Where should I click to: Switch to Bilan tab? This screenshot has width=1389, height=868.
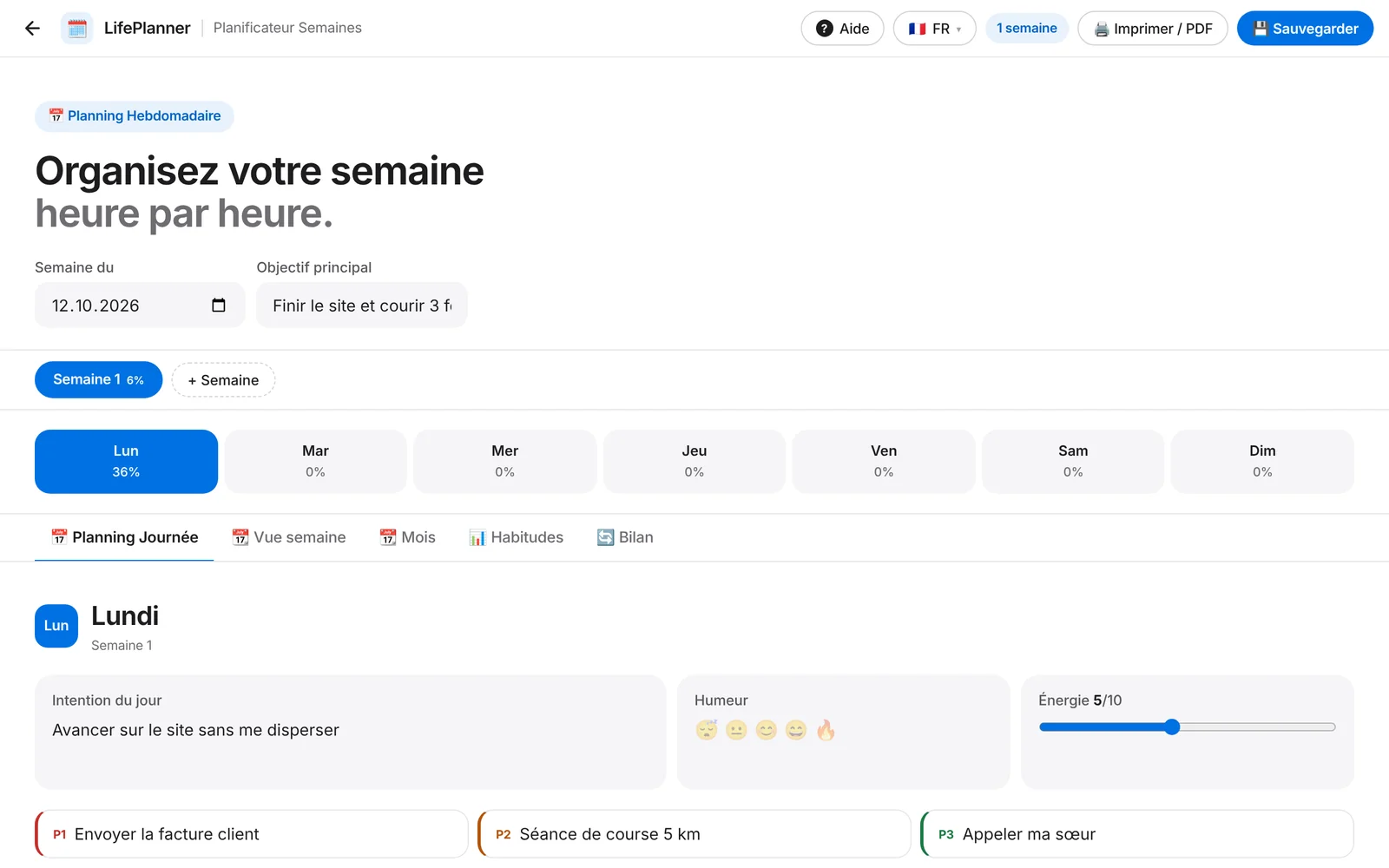coord(625,537)
